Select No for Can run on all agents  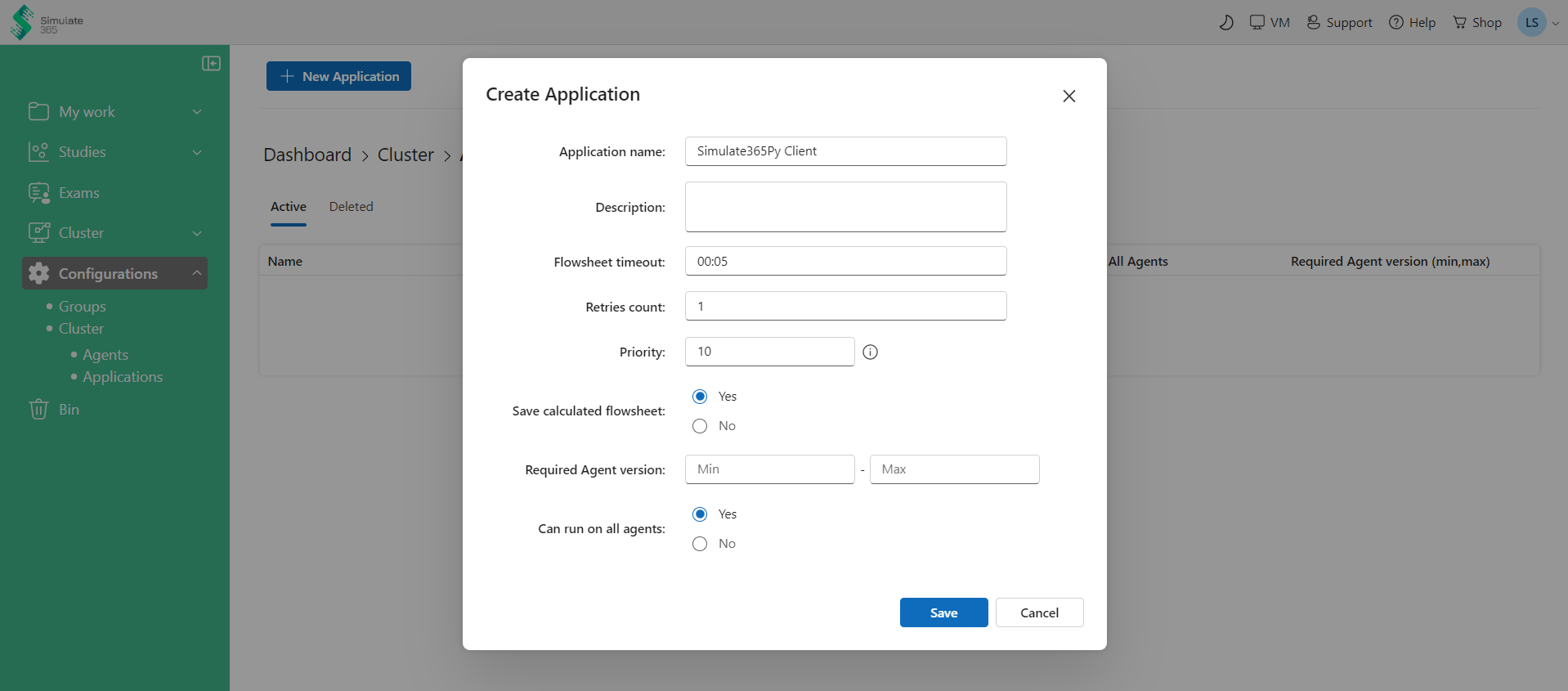(700, 544)
